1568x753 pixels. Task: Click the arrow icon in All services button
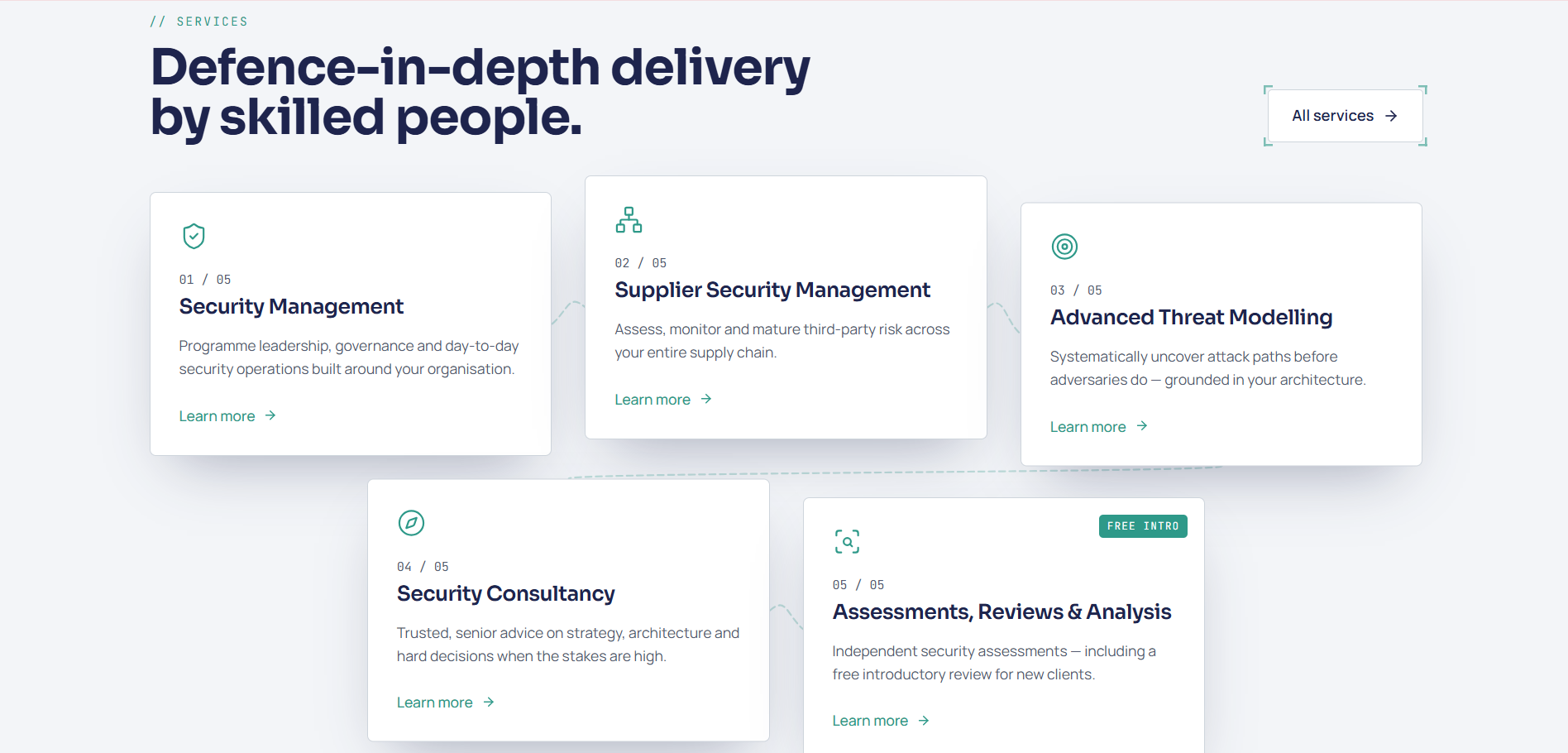coord(1391,116)
